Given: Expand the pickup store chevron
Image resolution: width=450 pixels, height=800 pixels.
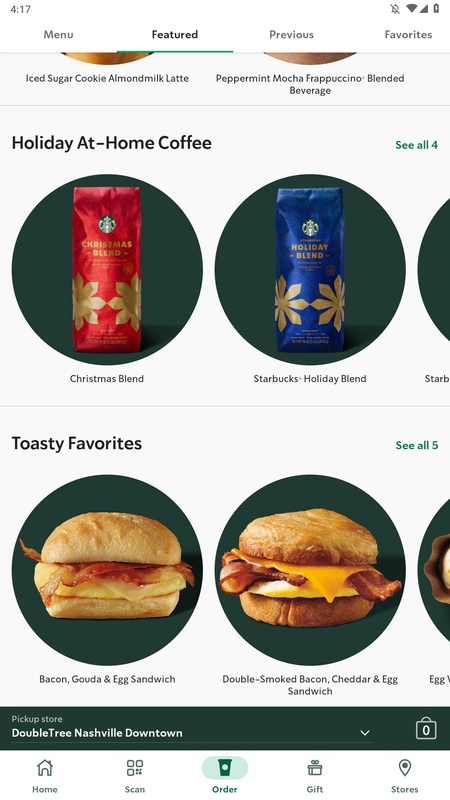Looking at the screenshot, I should click(x=365, y=733).
